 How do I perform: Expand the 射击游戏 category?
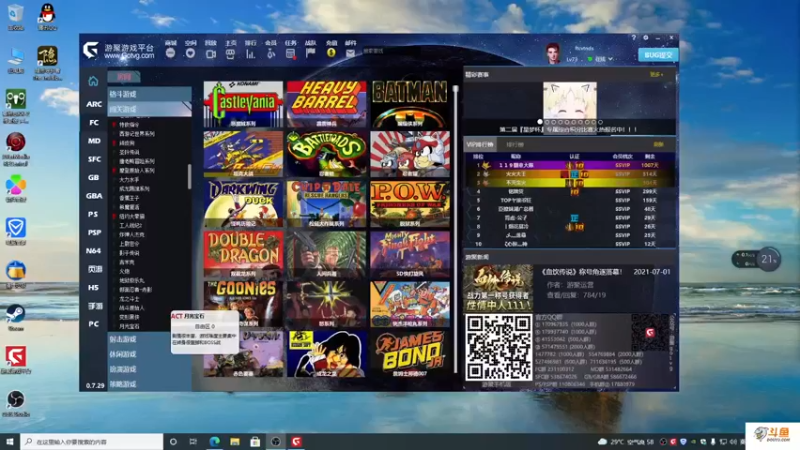point(149,339)
